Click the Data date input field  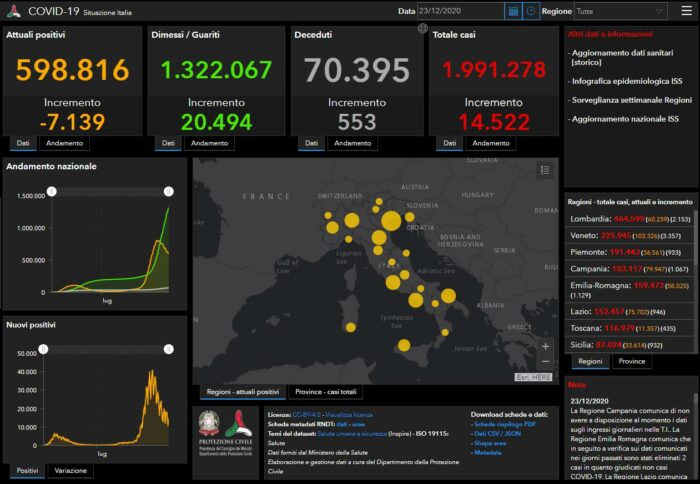click(x=460, y=11)
